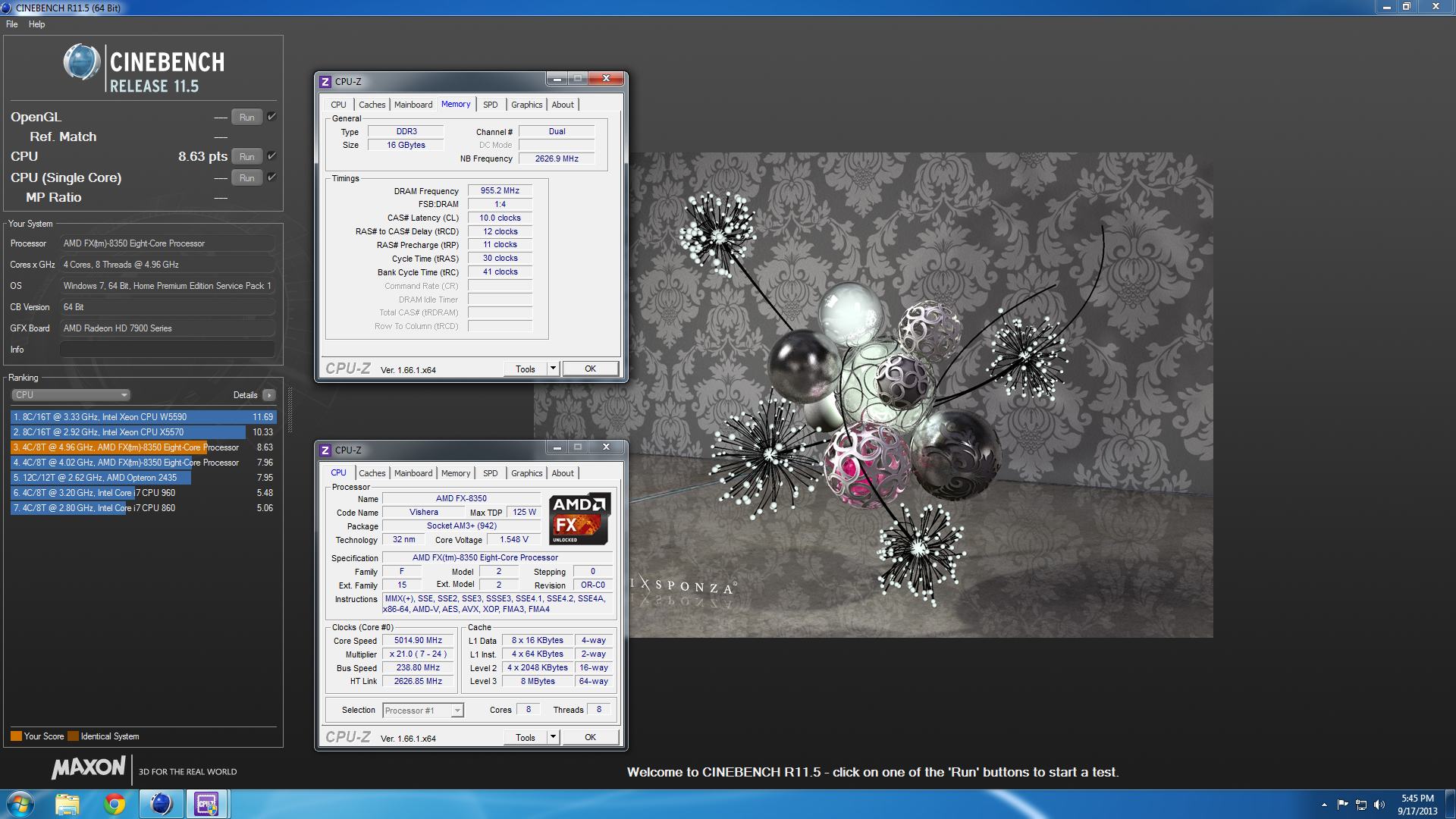Click the MAXON logo
The image size is (1456, 819).
[89, 768]
